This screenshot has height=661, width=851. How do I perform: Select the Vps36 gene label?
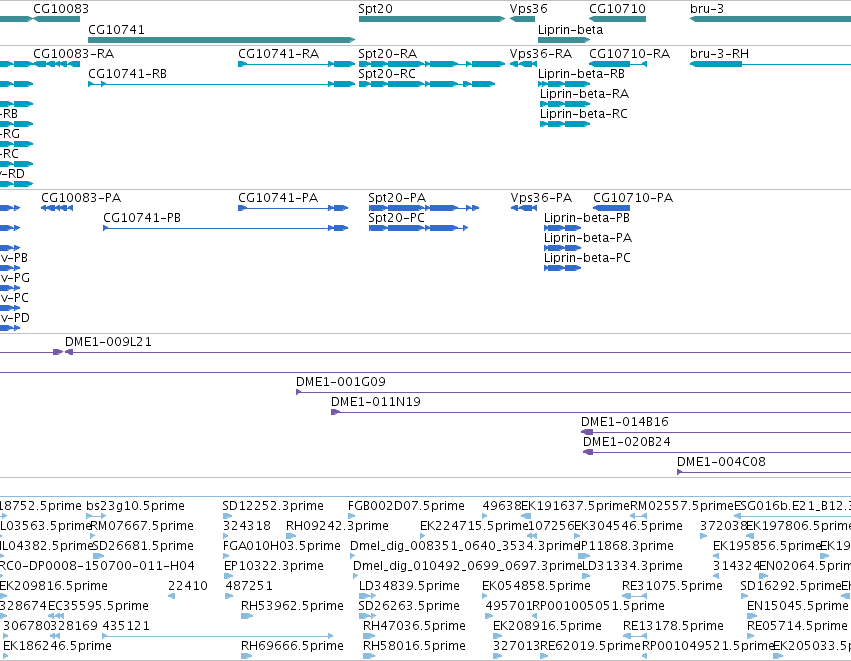click(528, 9)
